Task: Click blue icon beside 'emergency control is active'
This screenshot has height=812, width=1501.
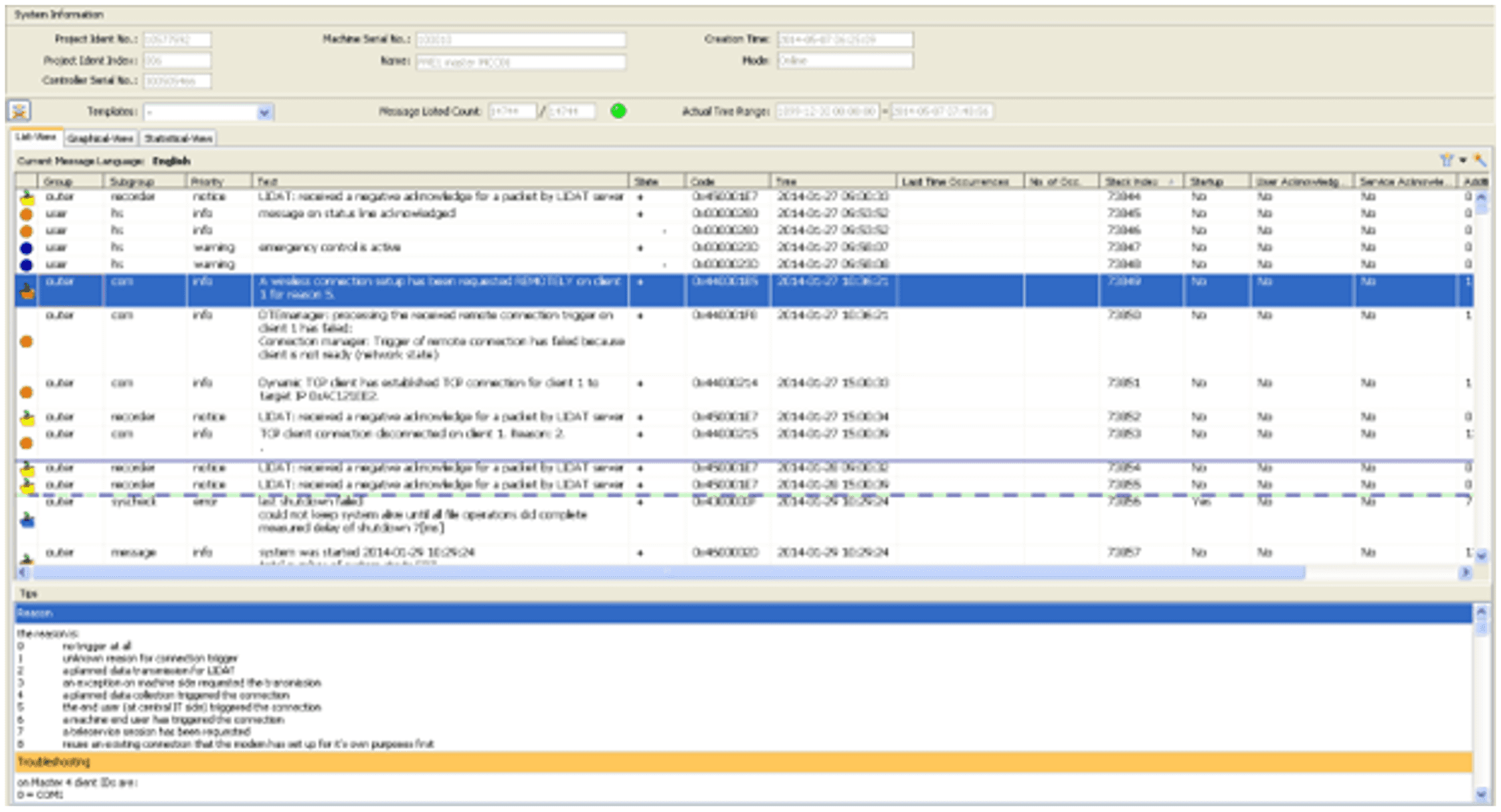Action: 27,248
